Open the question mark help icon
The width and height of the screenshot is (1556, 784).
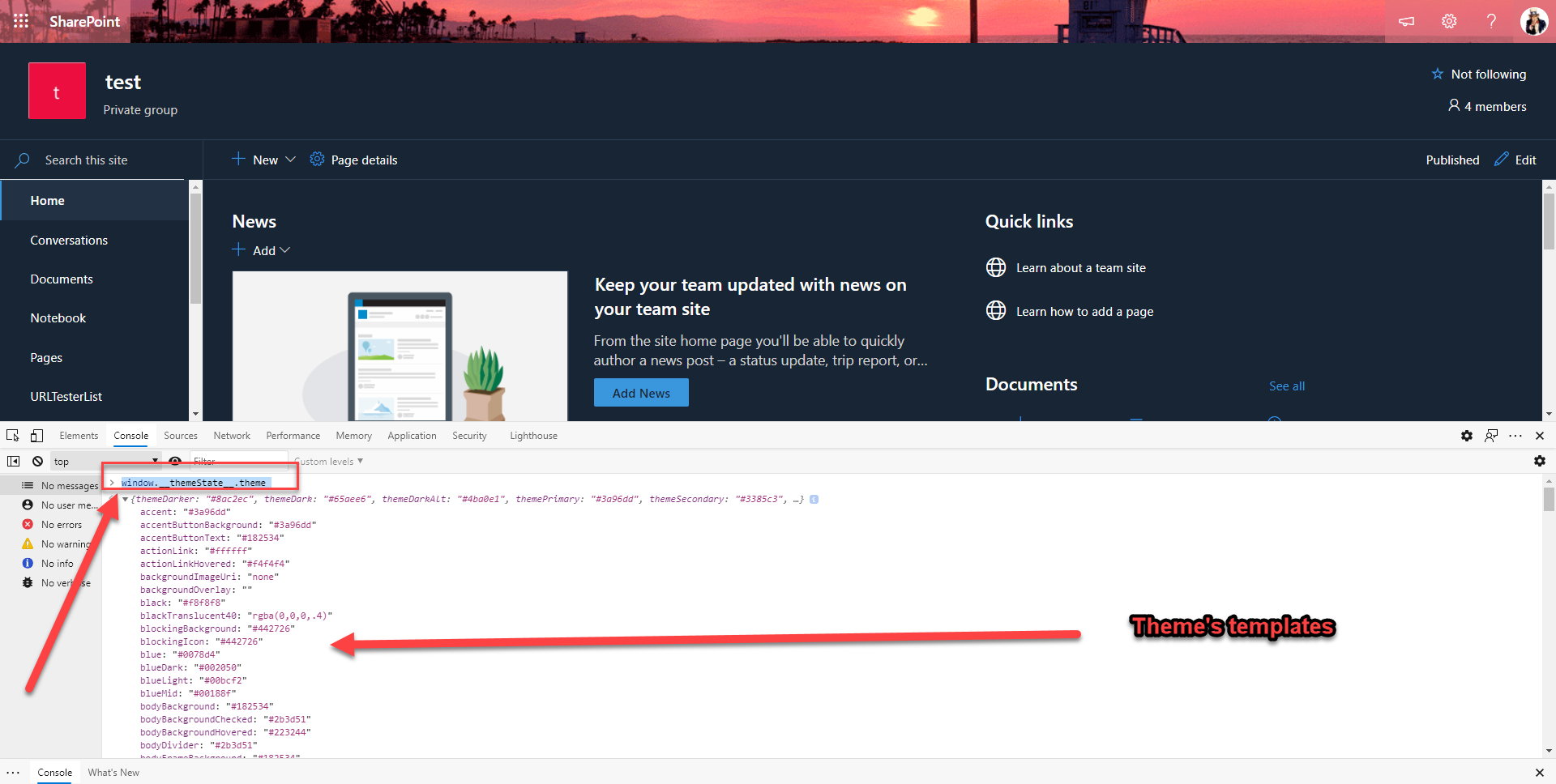pyautogui.click(x=1491, y=21)
